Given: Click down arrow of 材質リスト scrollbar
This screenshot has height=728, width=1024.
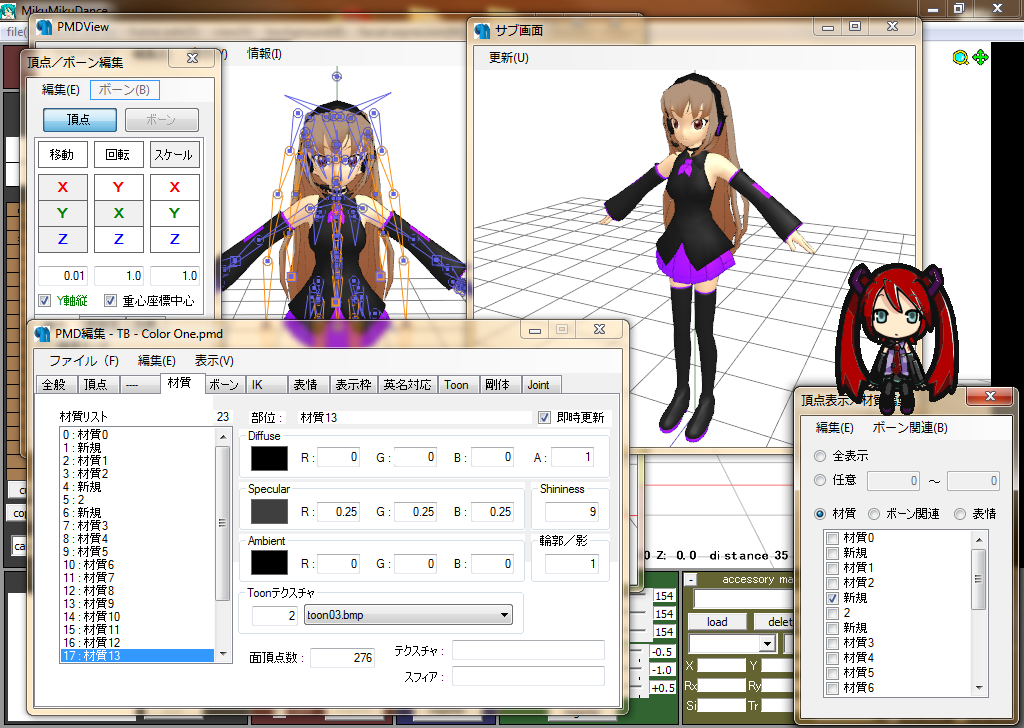Looking at the screenshot, I should click(x=223, y=654).
